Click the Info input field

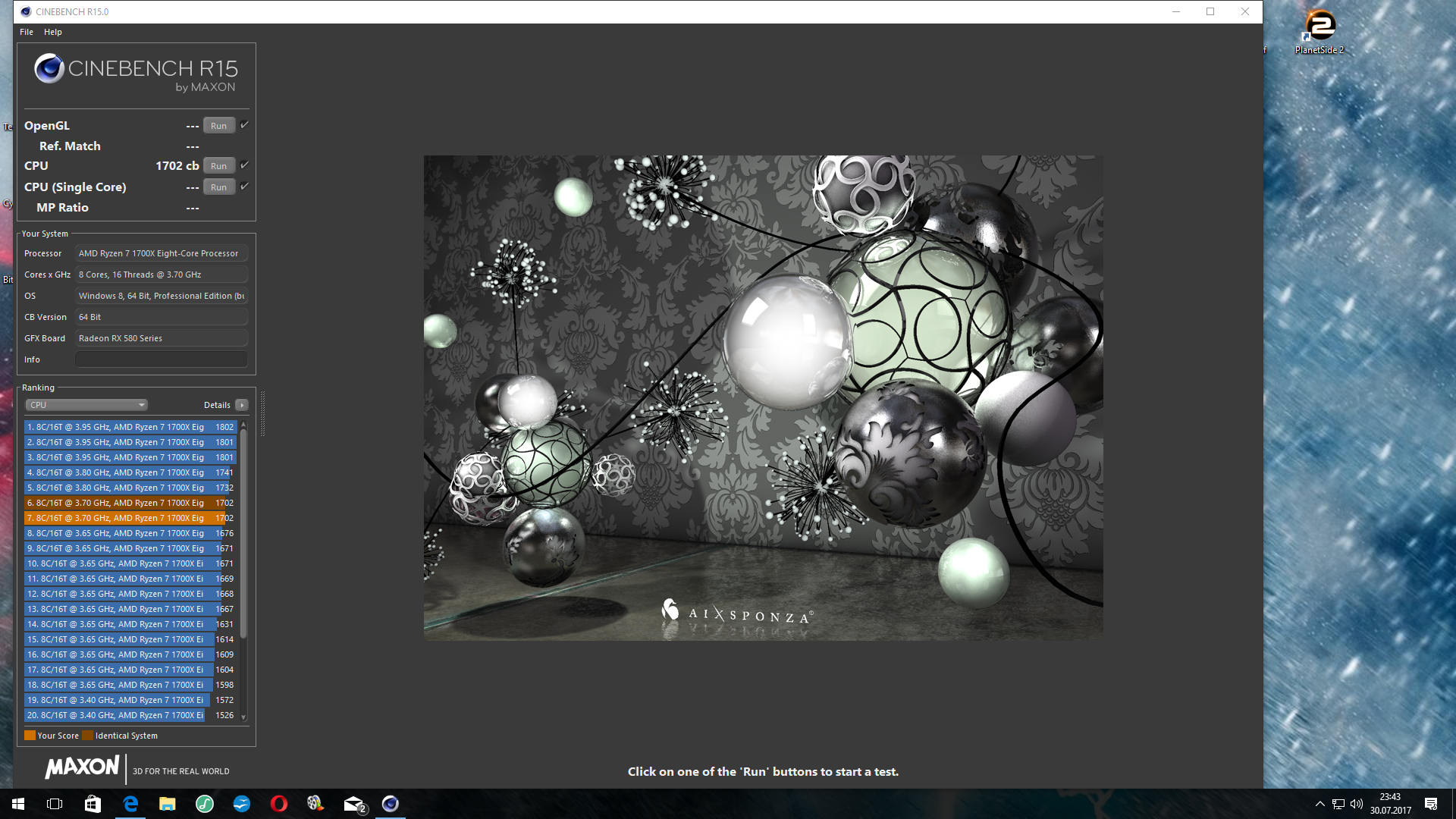tap(161, 359)
